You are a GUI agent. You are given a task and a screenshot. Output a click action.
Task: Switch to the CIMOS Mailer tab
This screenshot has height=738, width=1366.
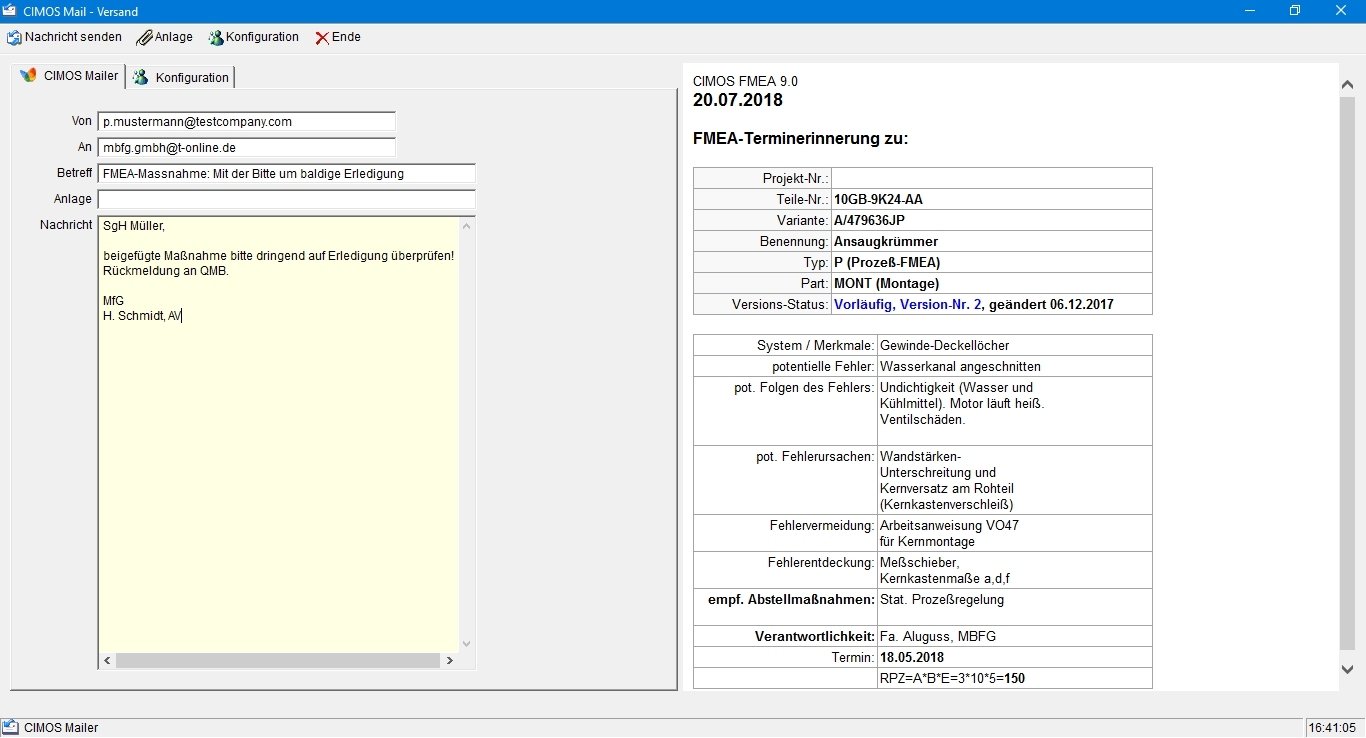click(69, 76)
